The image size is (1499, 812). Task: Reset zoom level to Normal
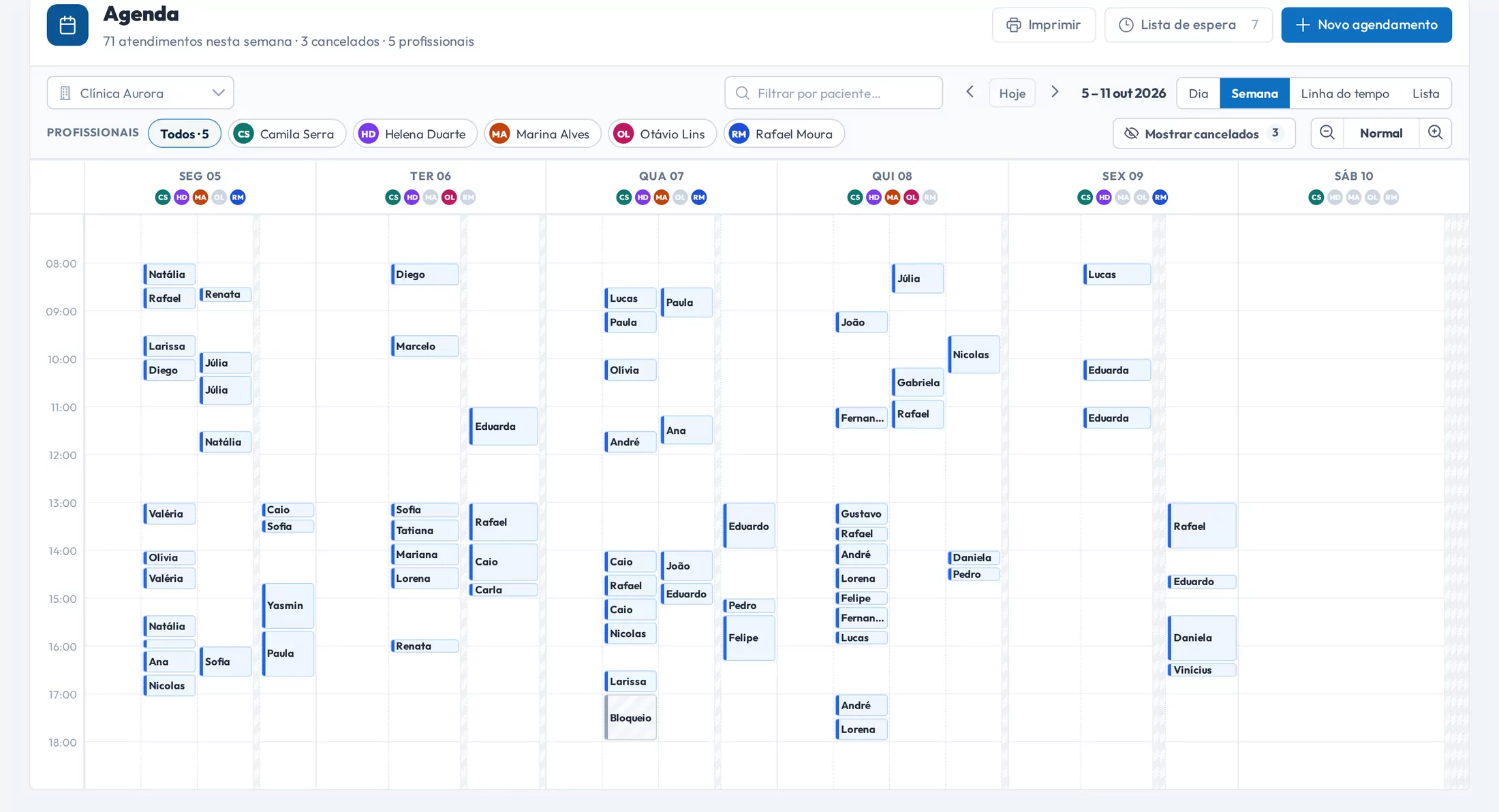(1381, 133)
